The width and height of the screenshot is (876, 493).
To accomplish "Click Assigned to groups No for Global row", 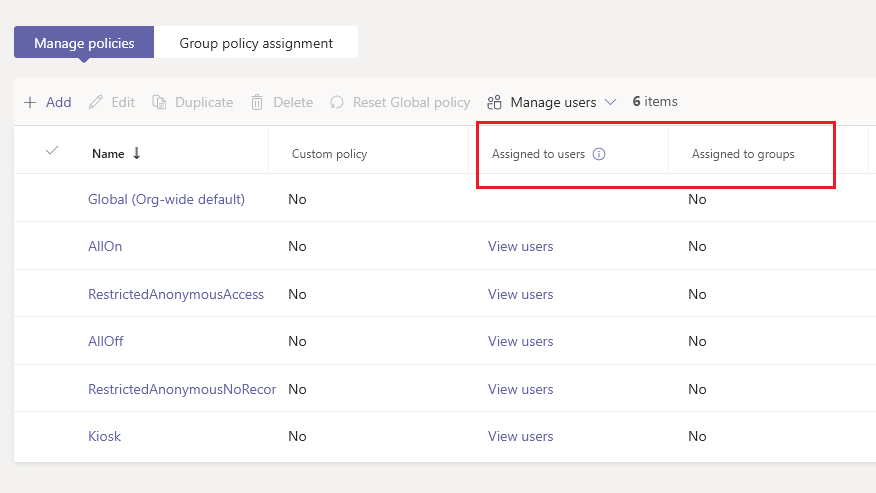I will 697,199.
